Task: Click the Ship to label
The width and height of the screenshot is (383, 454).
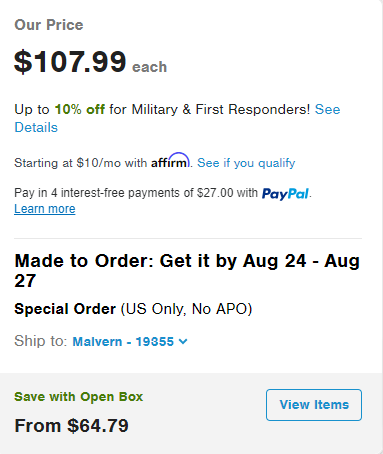Action: [41, 341]
